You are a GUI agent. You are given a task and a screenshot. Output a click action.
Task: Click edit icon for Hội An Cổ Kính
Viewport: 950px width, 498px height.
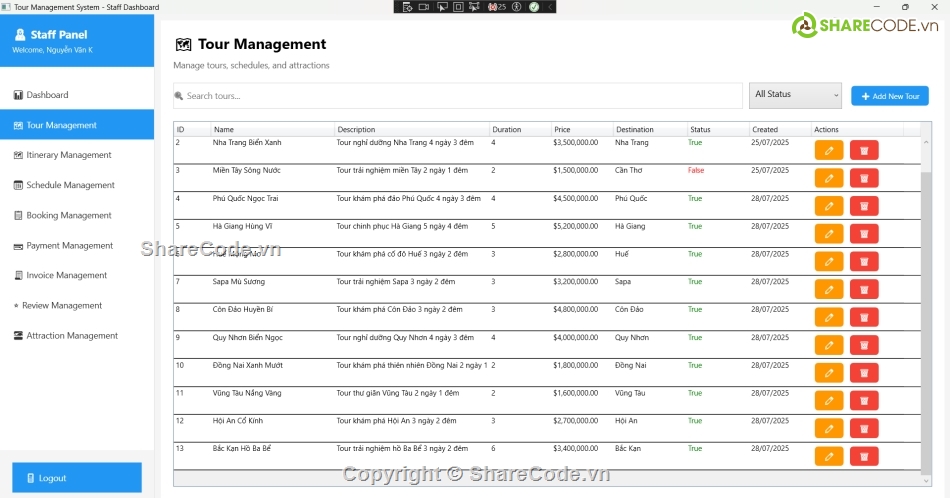(829, 428)
